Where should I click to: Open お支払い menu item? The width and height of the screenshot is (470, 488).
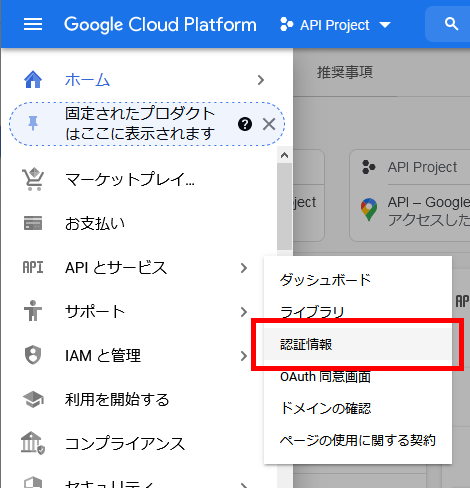[95, 223]
